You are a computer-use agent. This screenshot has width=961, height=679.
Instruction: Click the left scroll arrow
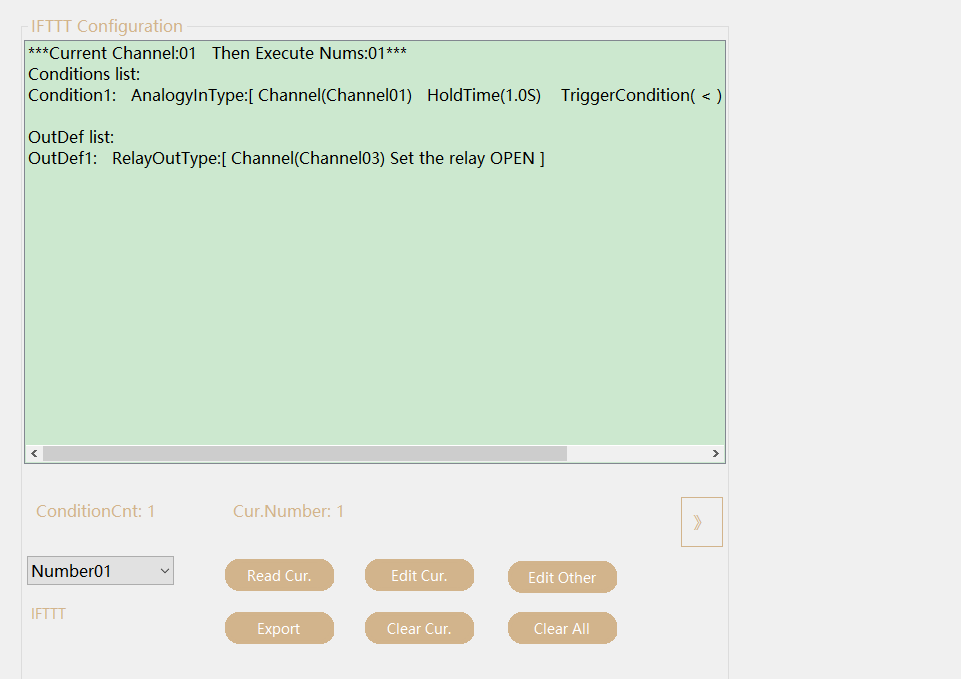tap(34, 454)
